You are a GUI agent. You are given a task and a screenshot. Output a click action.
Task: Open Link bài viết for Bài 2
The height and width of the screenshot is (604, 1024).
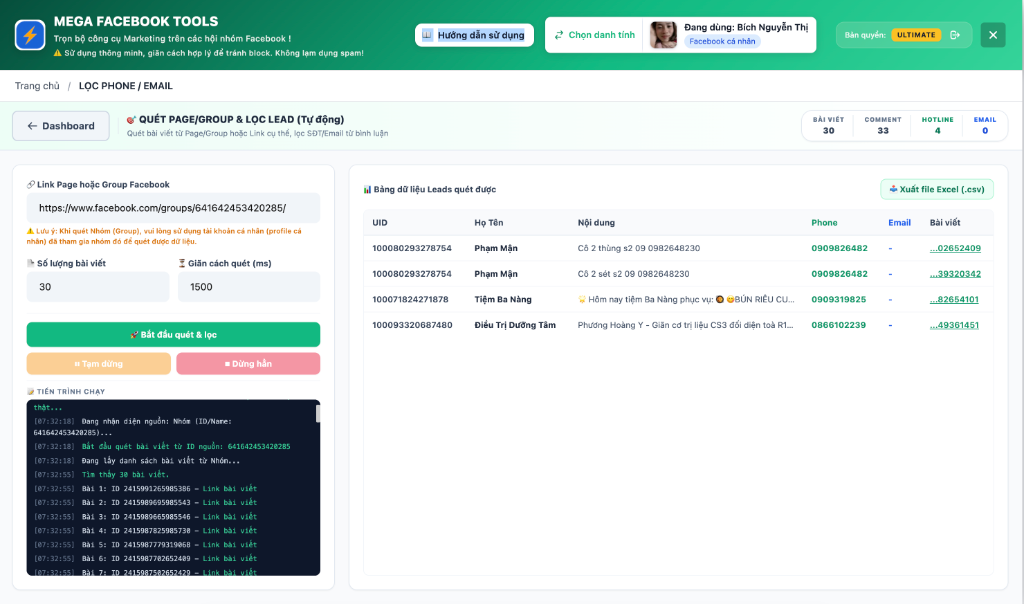tap(230, 503)
